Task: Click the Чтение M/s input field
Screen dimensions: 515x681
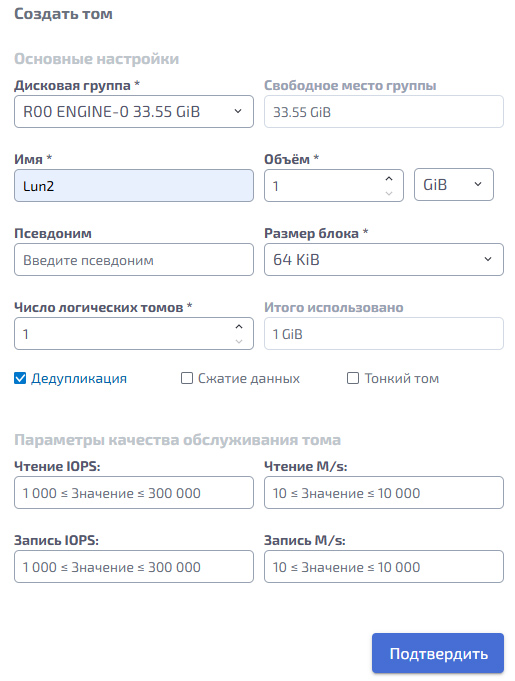Action: point(384,493)
